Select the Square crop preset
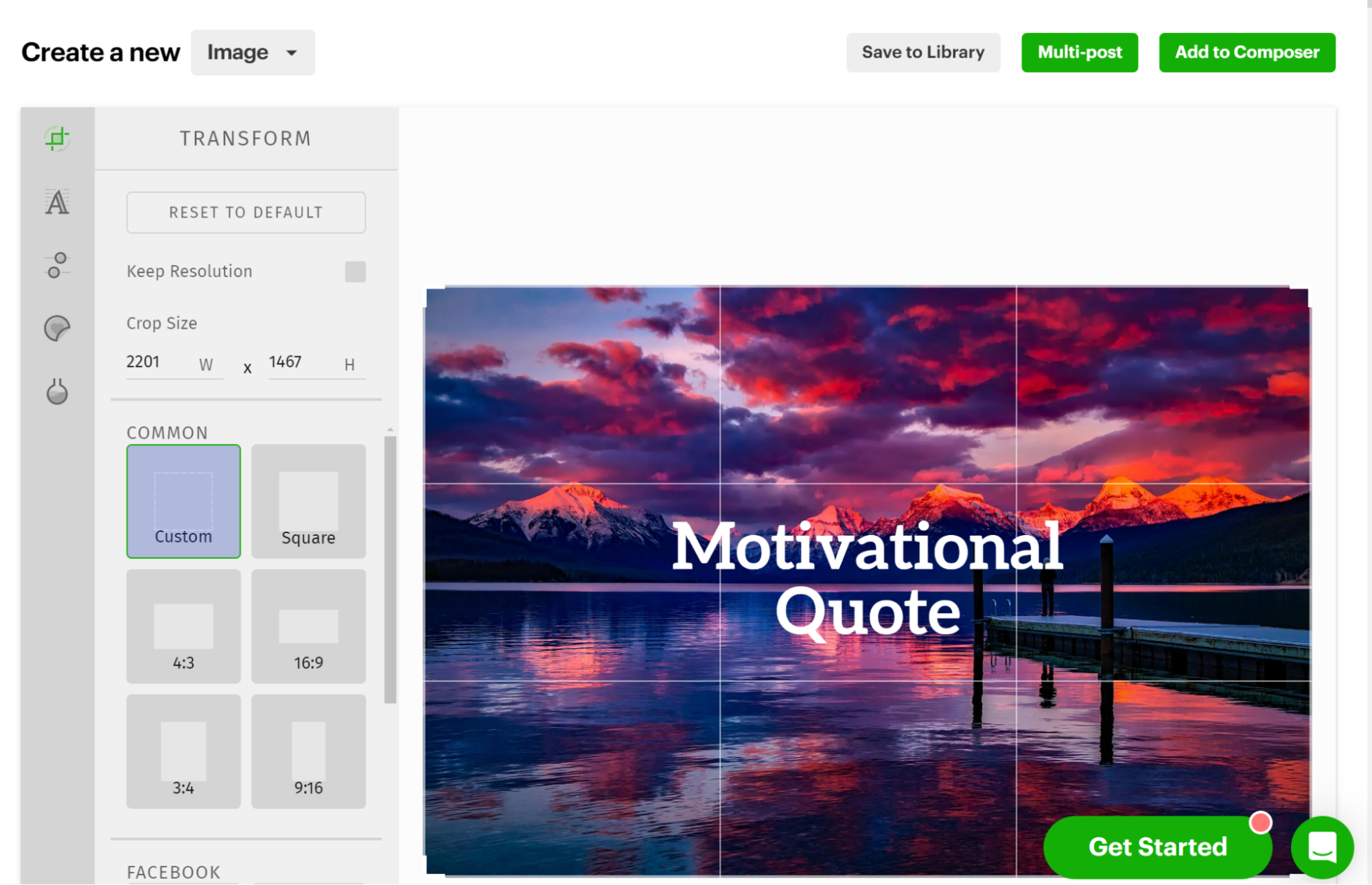Screen dimensions: 1372x885 tap(308, 501)
